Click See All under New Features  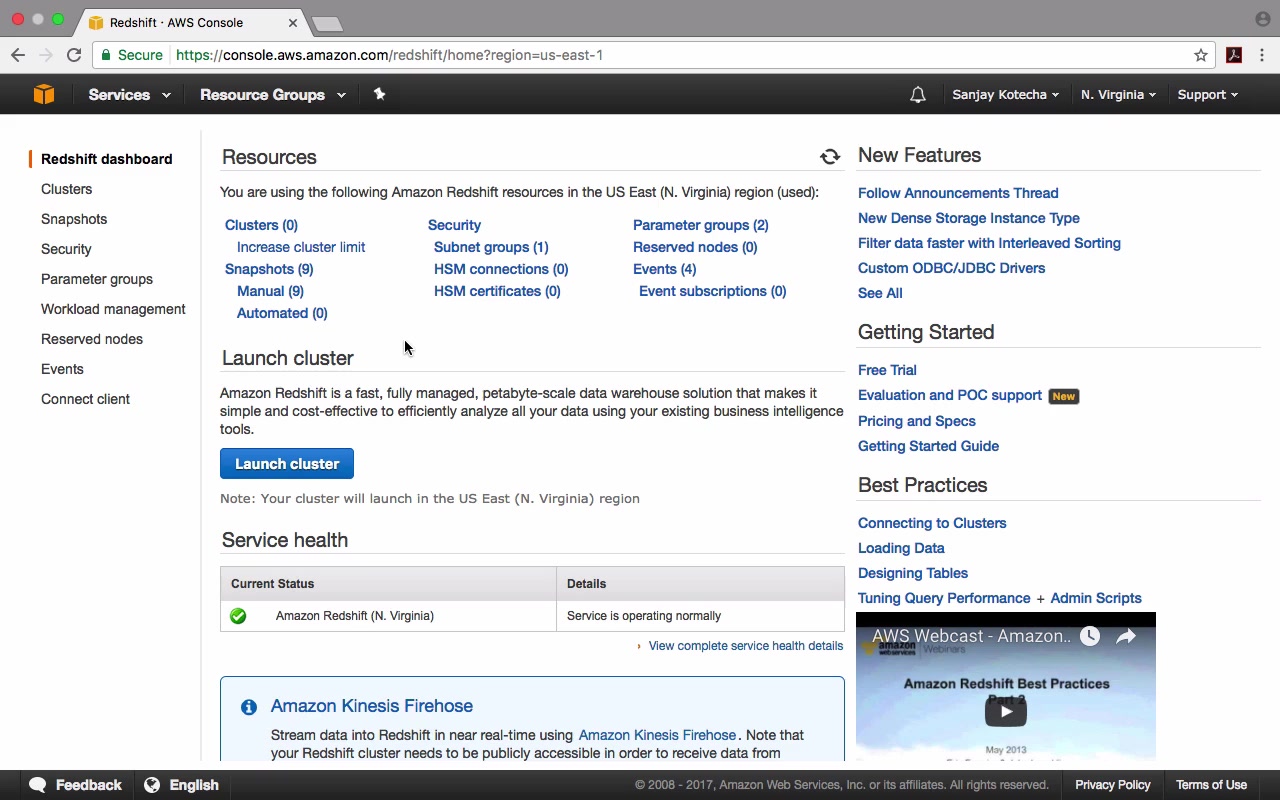[x=880, y=293]
